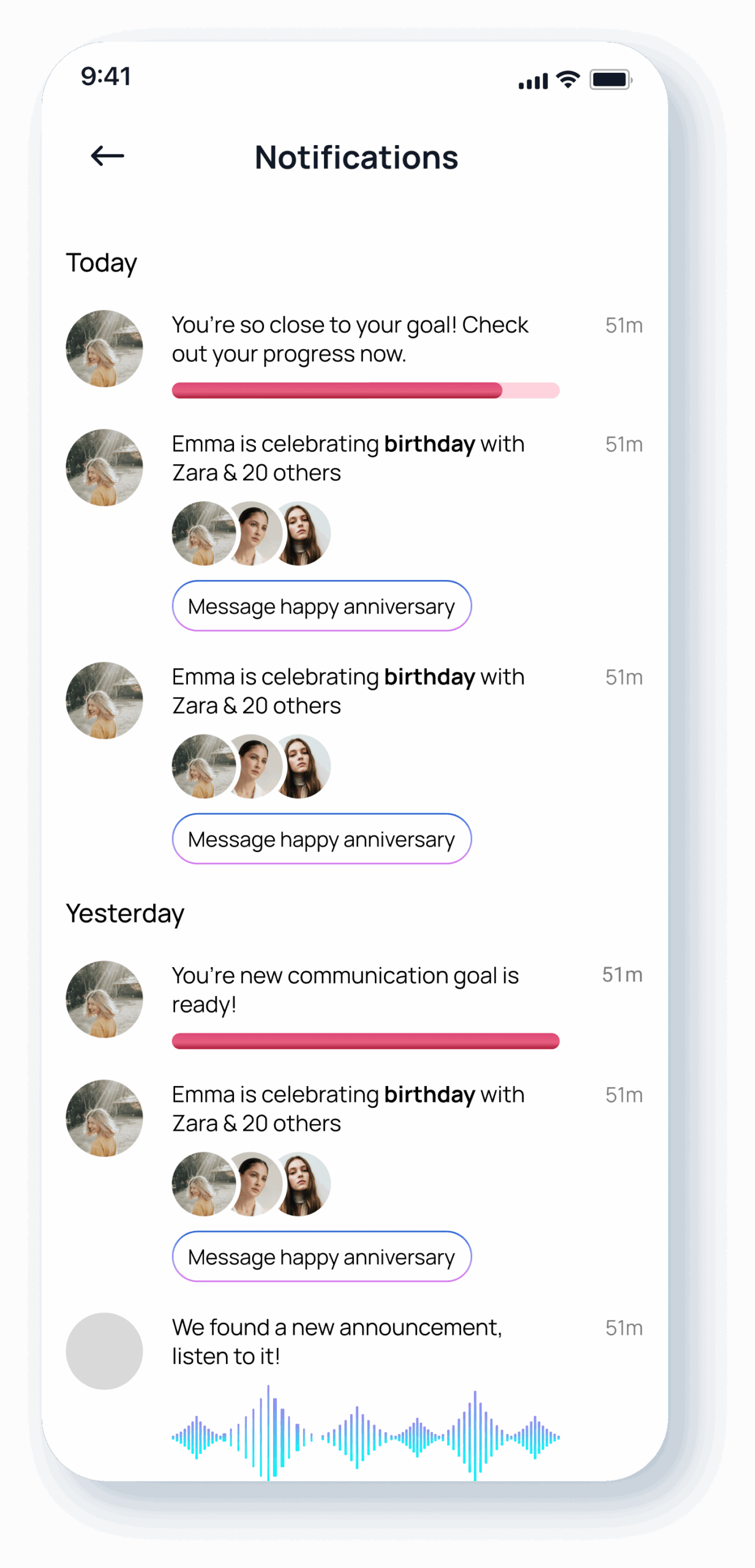Click the partially filled goal progress bar
This screenshot has height=1568, width=755.
coord(366,390)
